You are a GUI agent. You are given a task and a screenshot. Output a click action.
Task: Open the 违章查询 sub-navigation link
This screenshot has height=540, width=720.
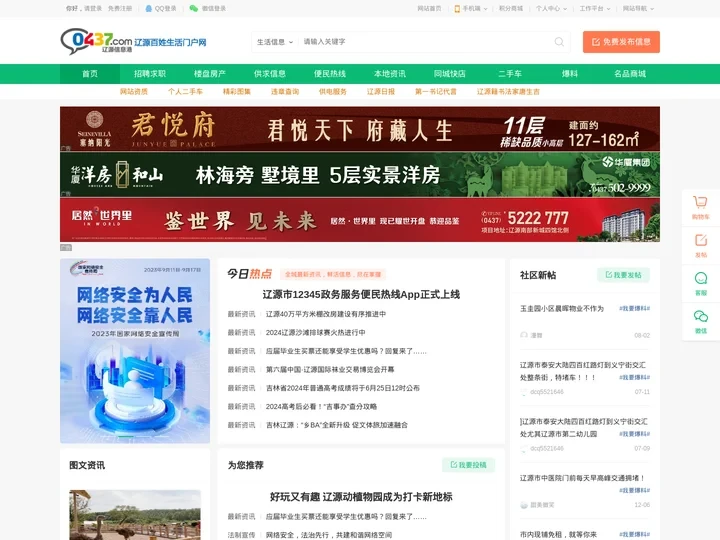tap(285, 91)
